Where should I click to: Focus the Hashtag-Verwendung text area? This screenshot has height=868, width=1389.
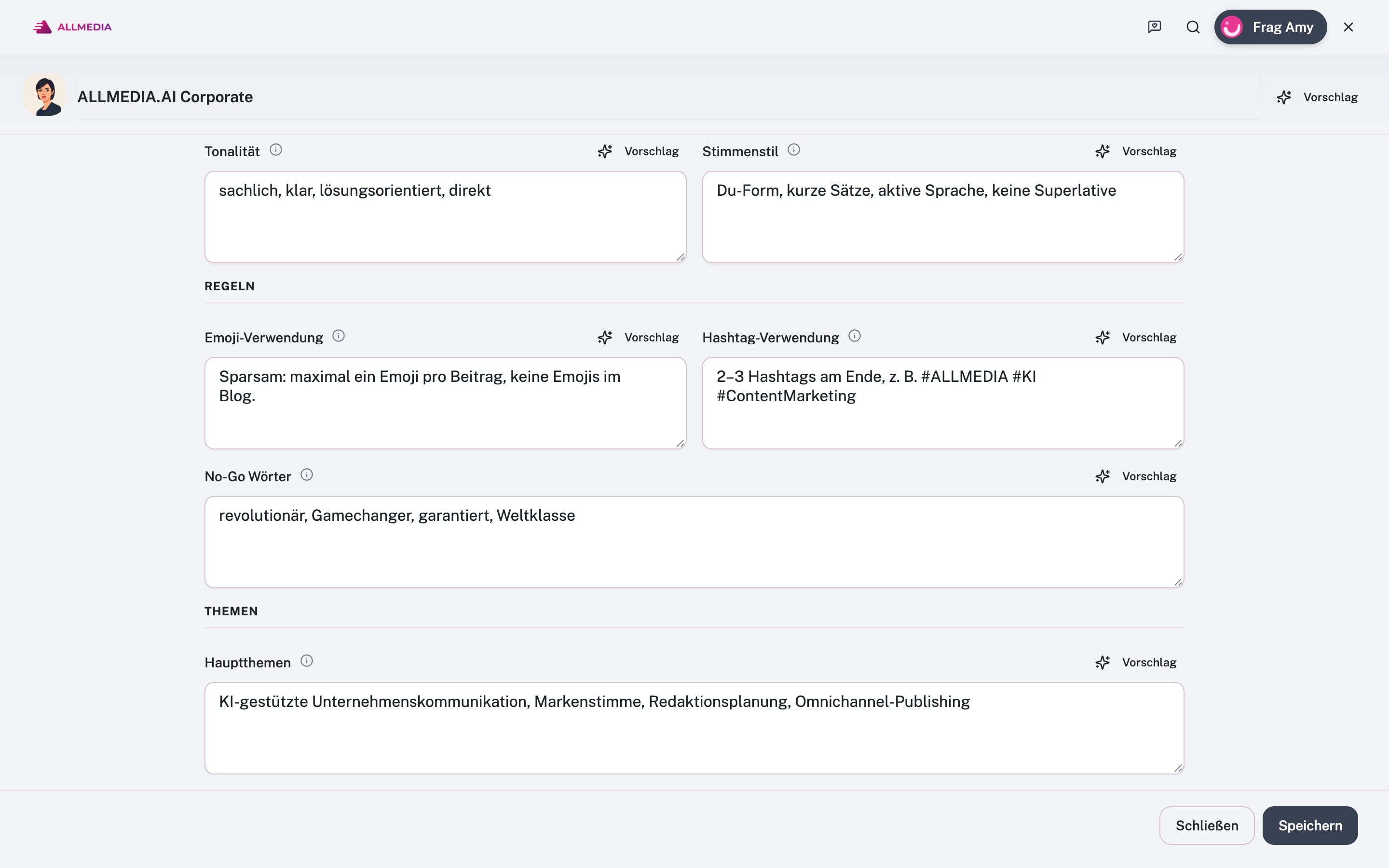pos(943,403)
